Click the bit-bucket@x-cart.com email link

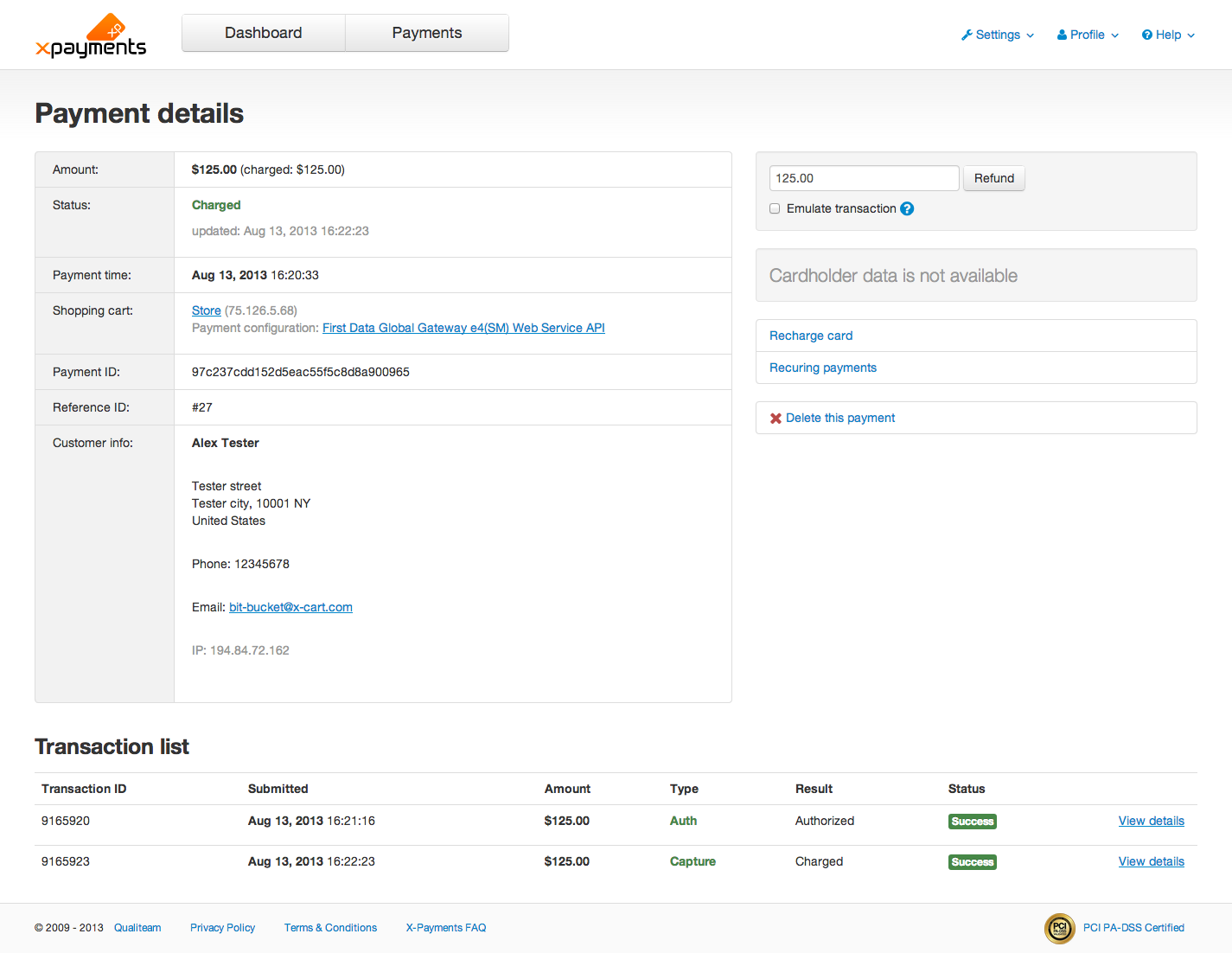[x=290, y=607]
